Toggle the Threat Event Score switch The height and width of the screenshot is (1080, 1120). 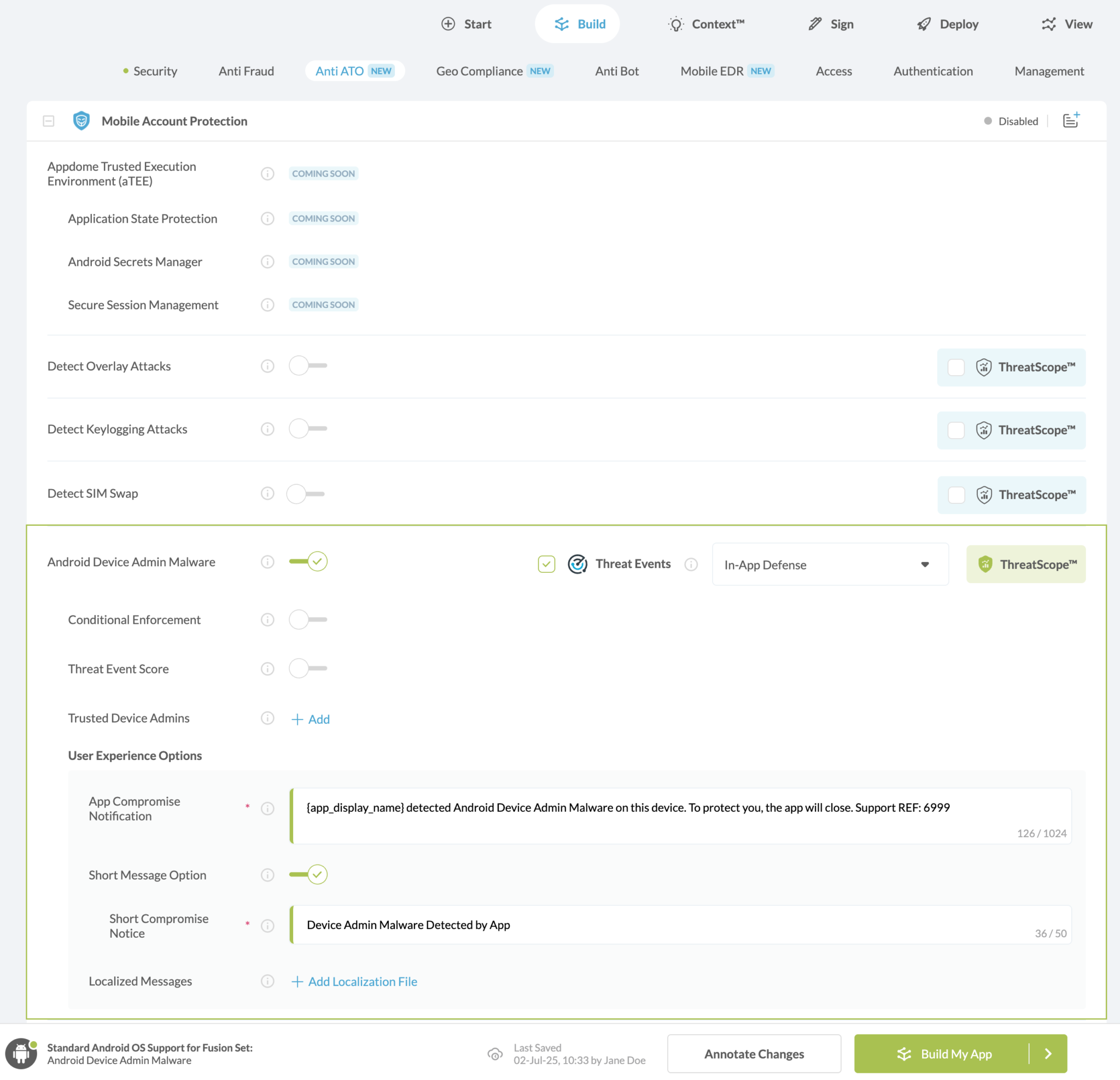[307, 669]
